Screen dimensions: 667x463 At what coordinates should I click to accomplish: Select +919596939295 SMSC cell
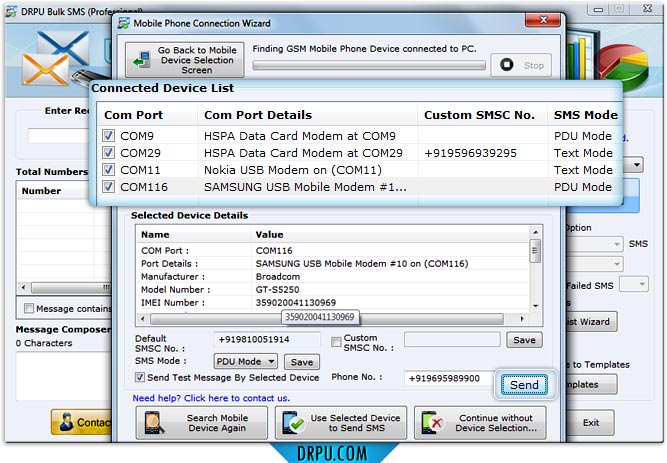tap(470, 153)
